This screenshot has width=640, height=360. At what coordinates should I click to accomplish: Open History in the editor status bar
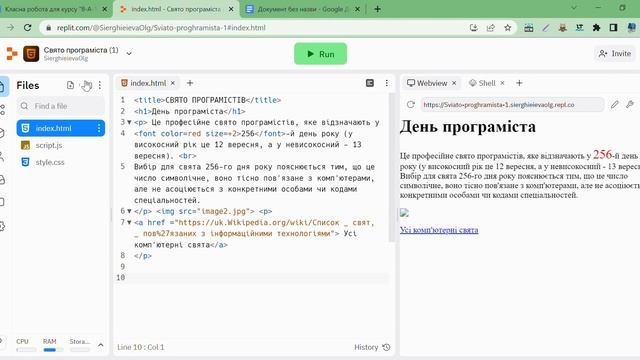point(372,347)
